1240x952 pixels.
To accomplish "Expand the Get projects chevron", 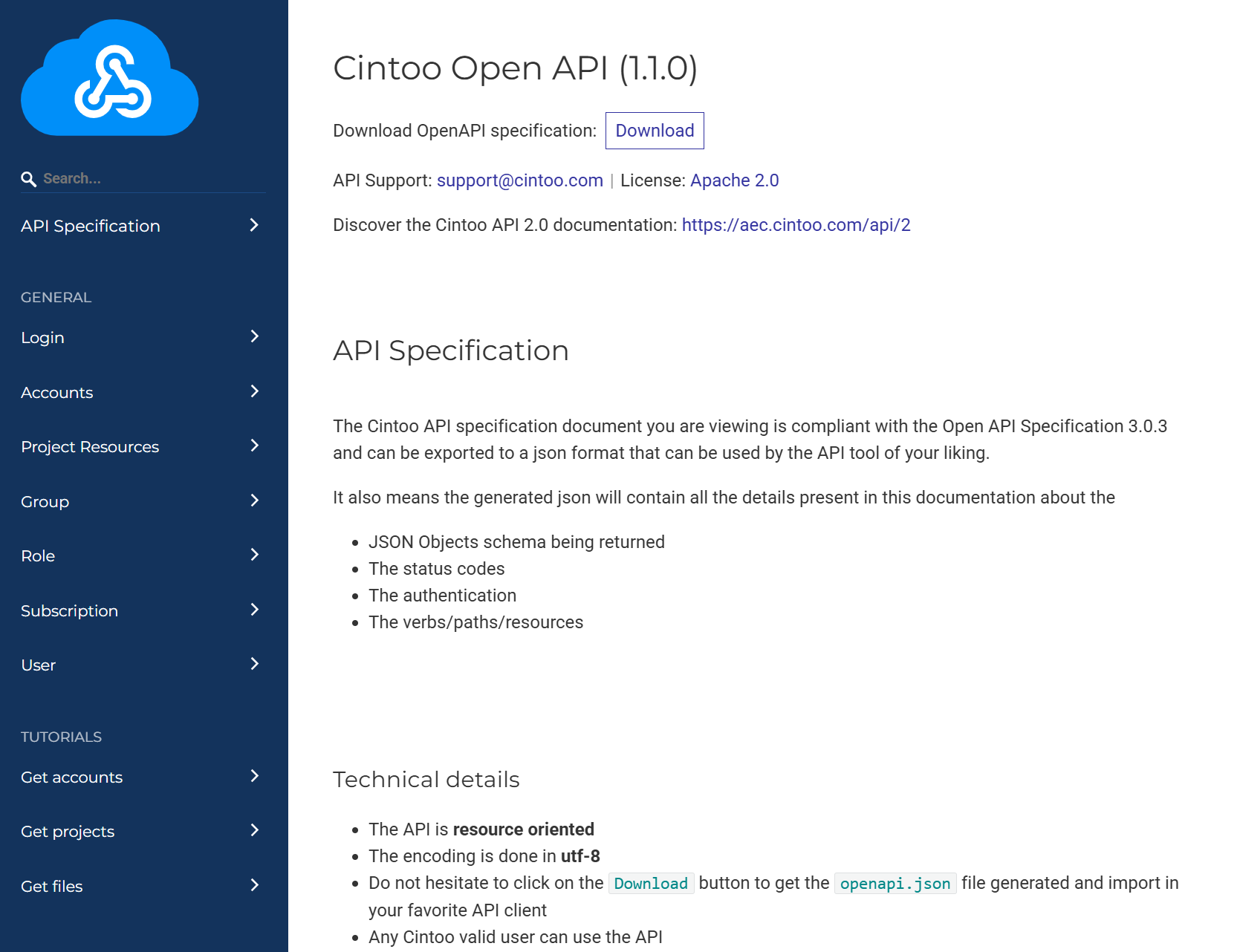I will pyautogui.click(x=254, y=830).
